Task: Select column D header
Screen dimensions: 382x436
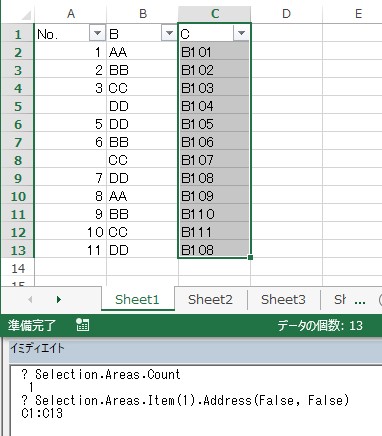Action: pyautogui.click(x=286, y=14)
